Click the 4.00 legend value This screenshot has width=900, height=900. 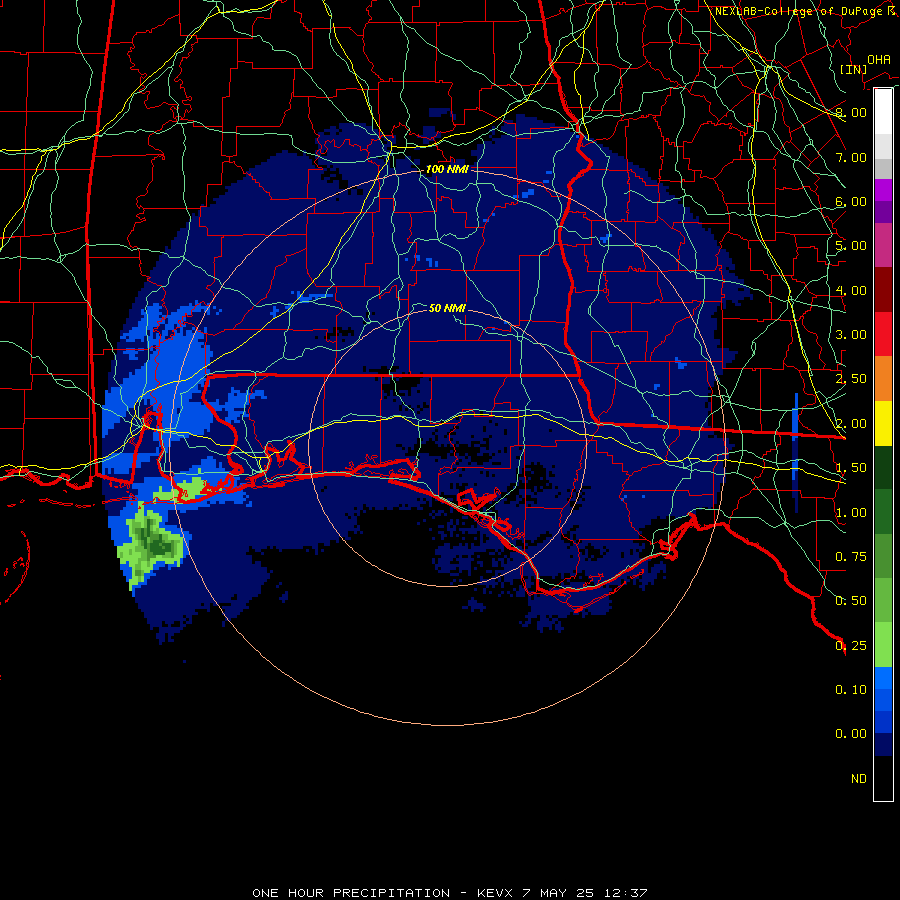point(851,290)
